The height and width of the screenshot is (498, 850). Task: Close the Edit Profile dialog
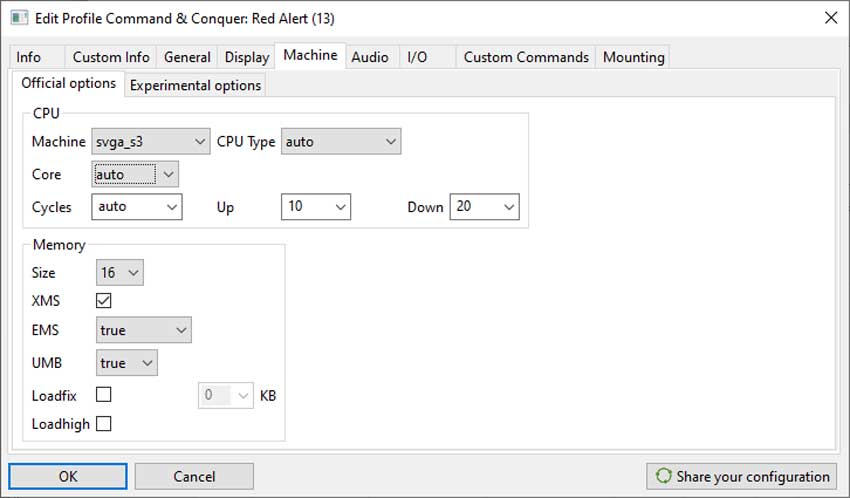(830, 18)
